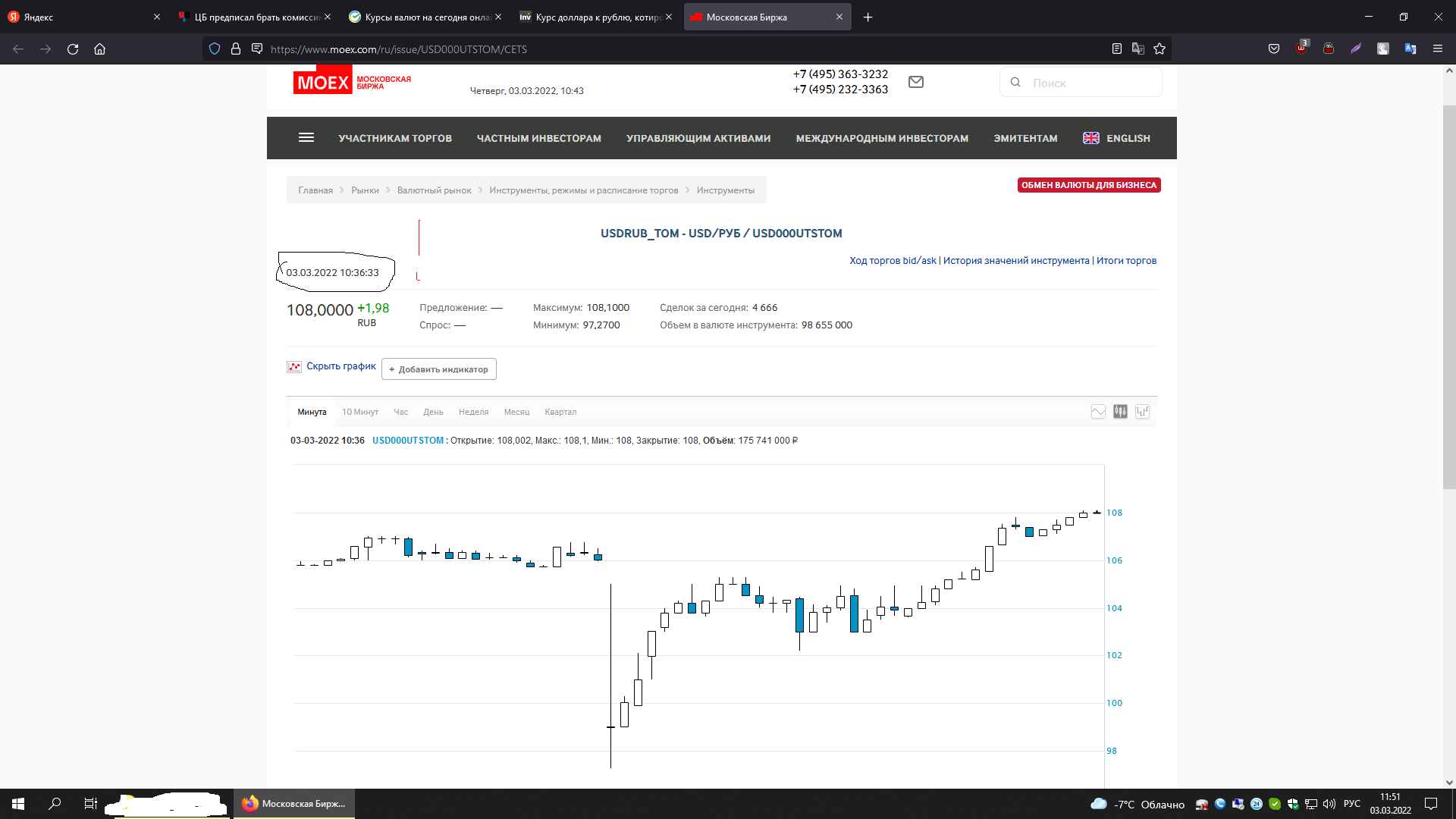
Task: Switch site language to ENGLISH
Action: [x=1128, y=138]
